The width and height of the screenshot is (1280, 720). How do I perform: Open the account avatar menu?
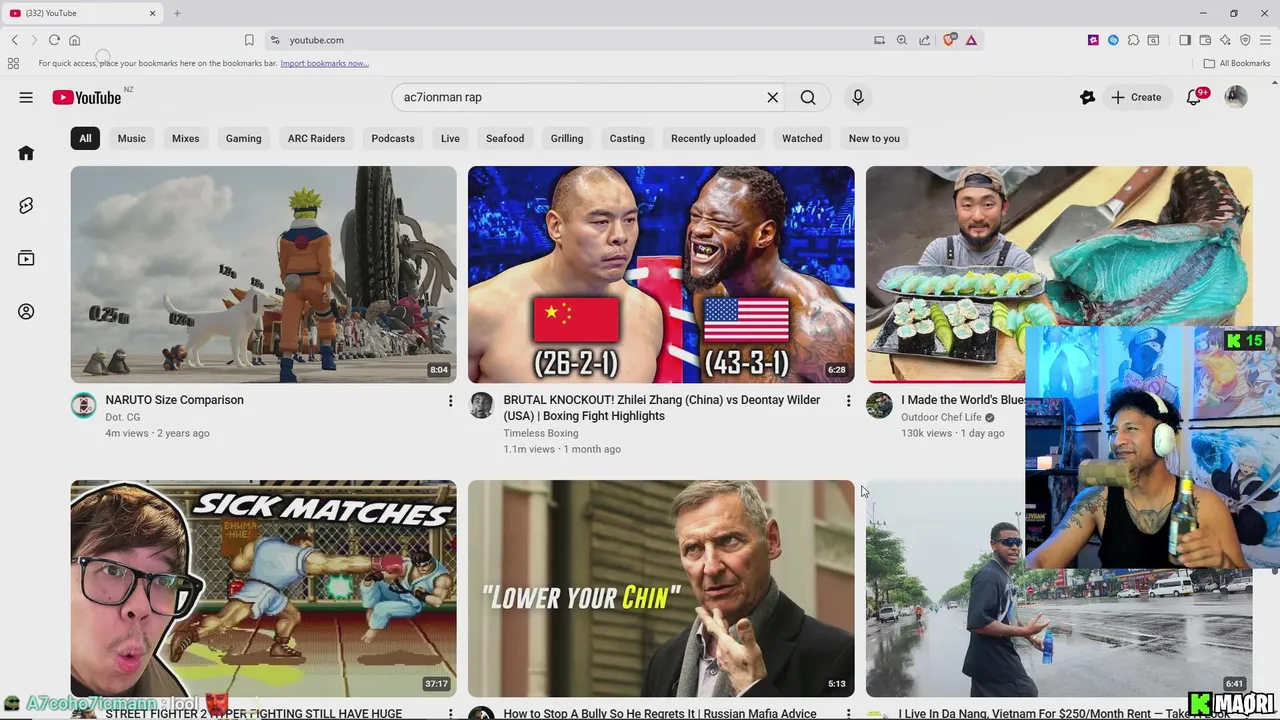[x=1236, y=97]
